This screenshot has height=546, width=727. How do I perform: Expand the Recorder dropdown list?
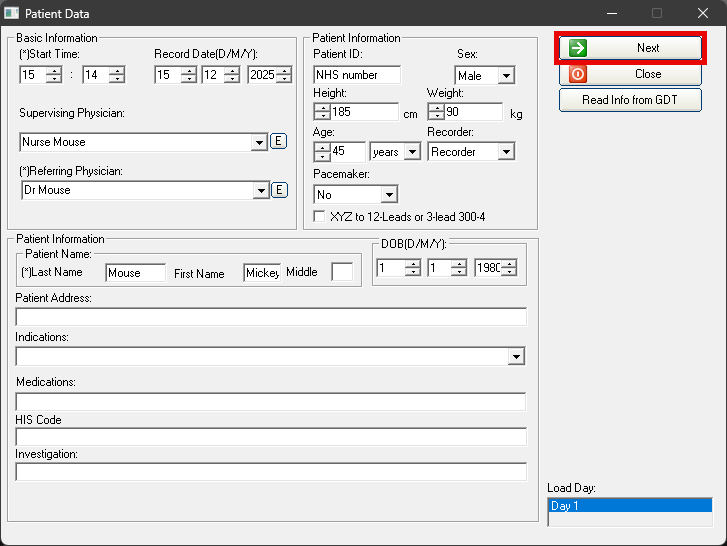(506, 152)
